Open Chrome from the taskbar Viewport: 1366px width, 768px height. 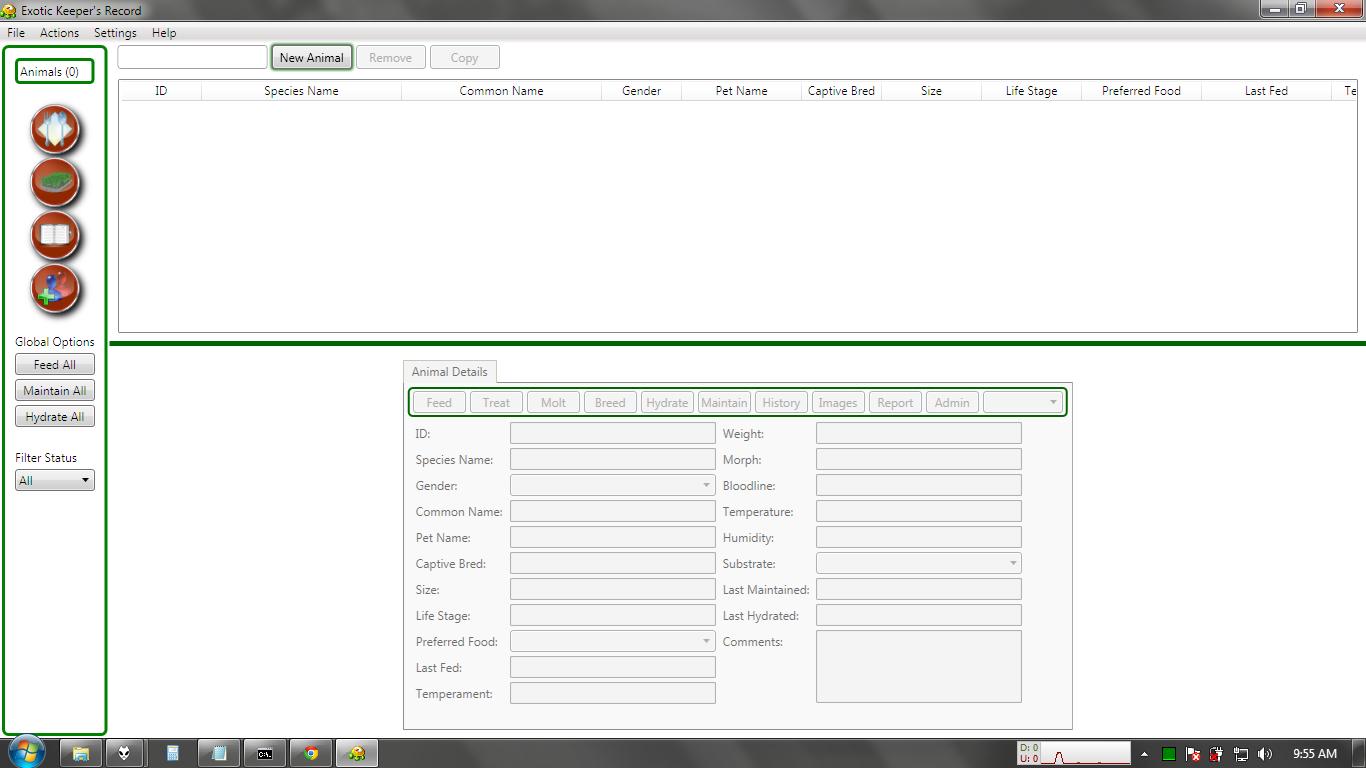(x=311, y=753)
